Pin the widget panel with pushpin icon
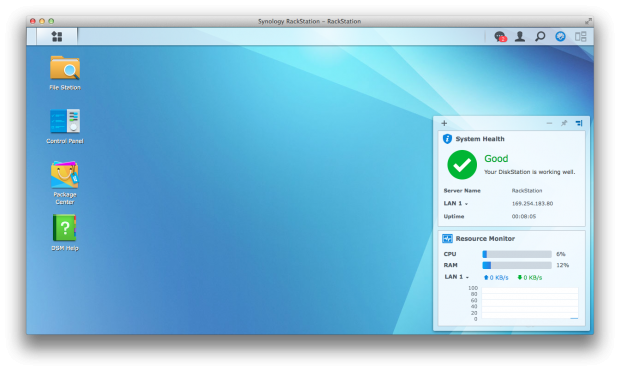This screenshot has height=371, width=620. click(564, 123)
